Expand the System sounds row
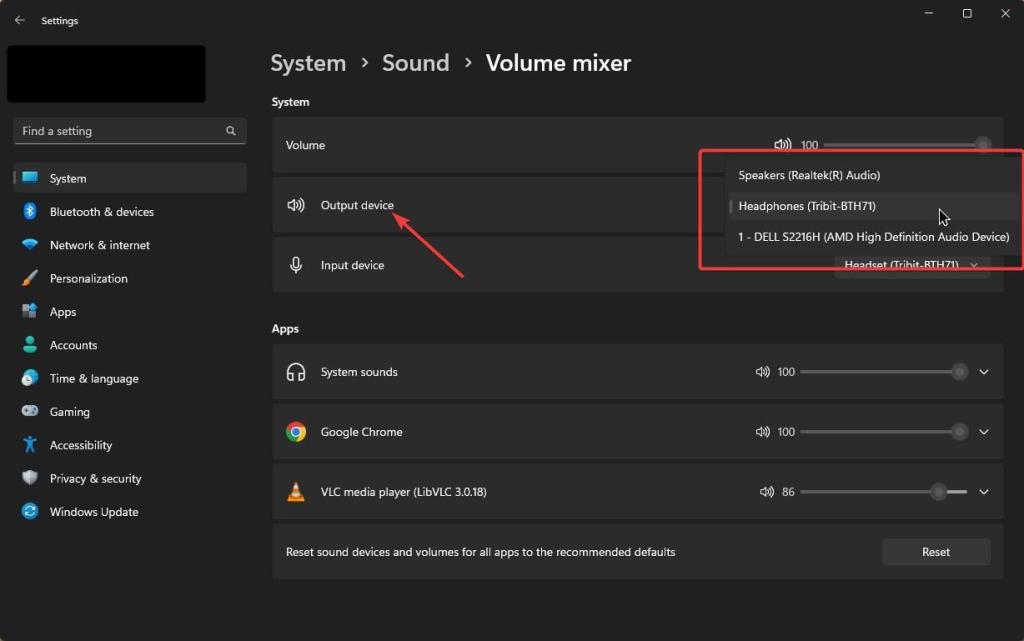The image size is (1024, 641). [983, 371]
